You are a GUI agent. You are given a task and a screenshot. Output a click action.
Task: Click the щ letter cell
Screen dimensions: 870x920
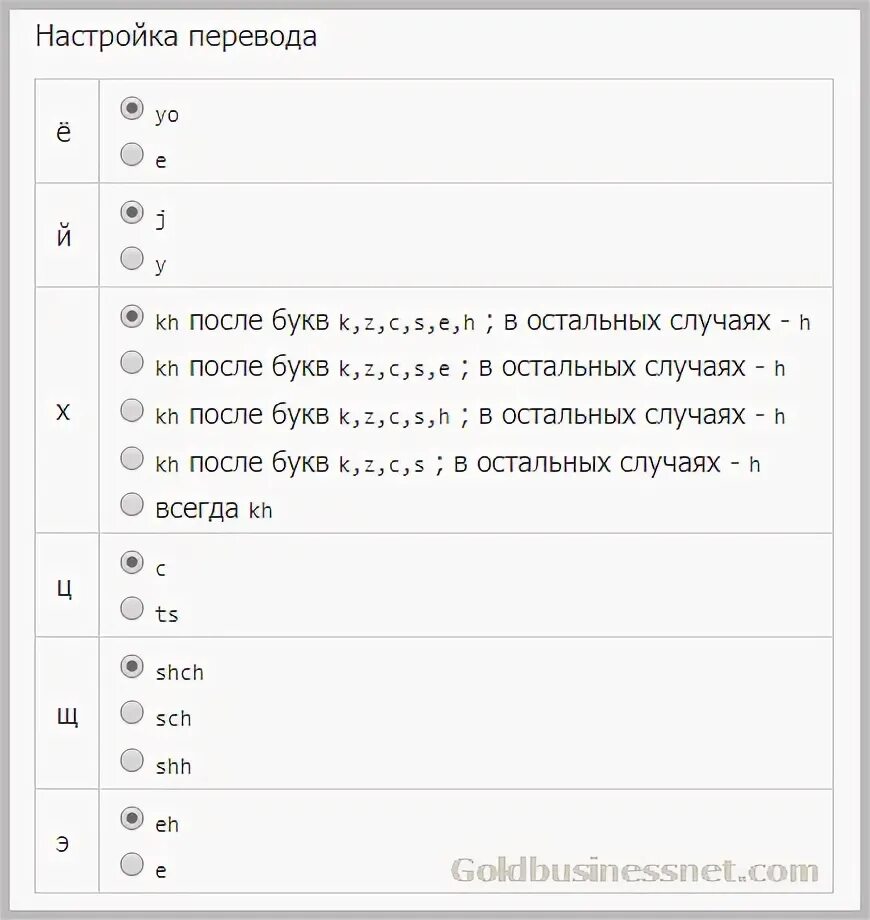(67, 714)
